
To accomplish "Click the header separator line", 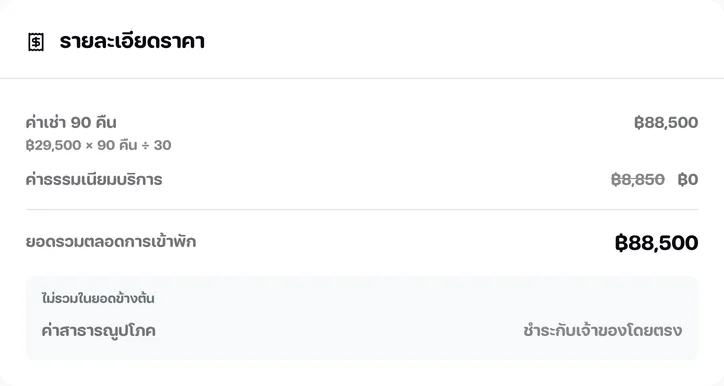I will point(362,78).
